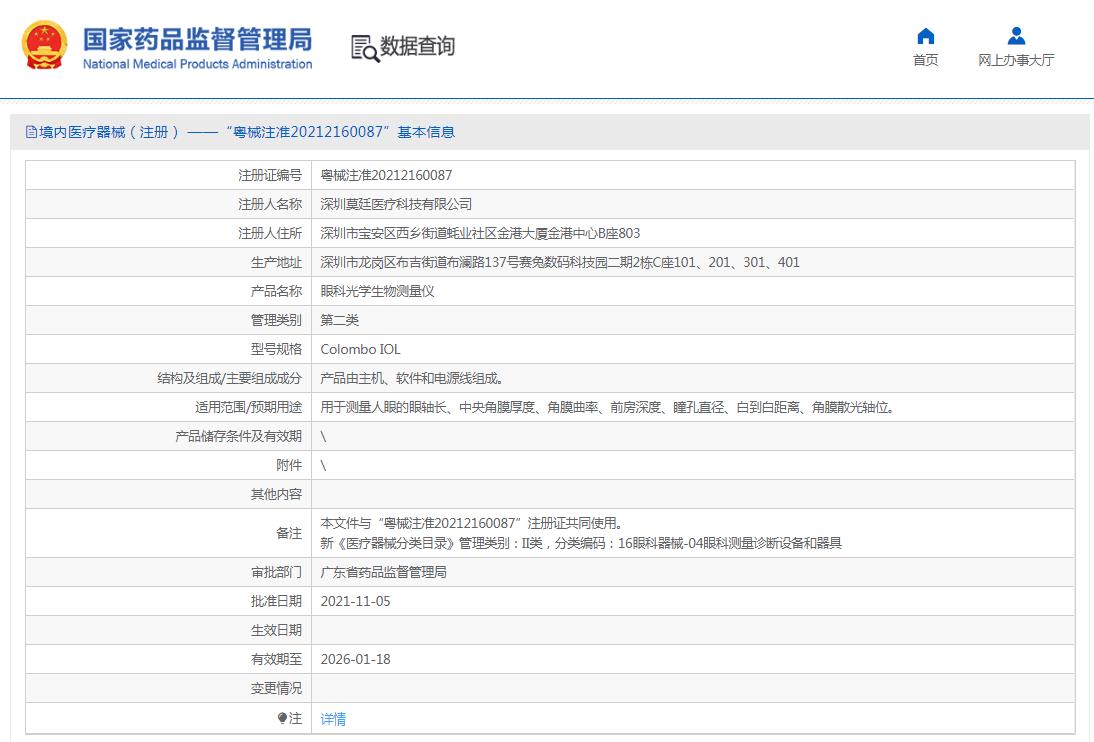Click the 注册人名称 label

point(269,205)
